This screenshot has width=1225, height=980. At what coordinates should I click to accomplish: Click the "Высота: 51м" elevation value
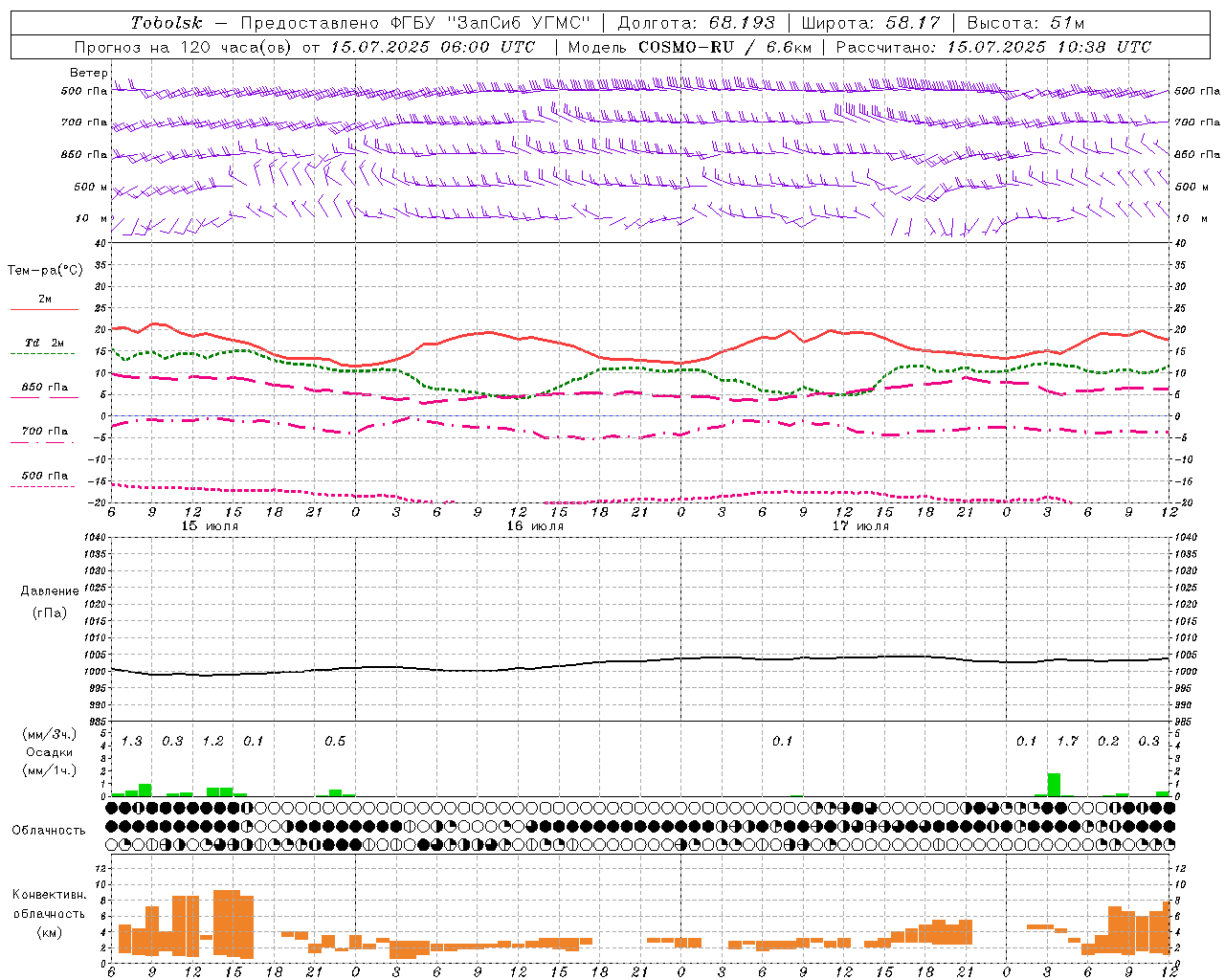tap(1025, 23)
